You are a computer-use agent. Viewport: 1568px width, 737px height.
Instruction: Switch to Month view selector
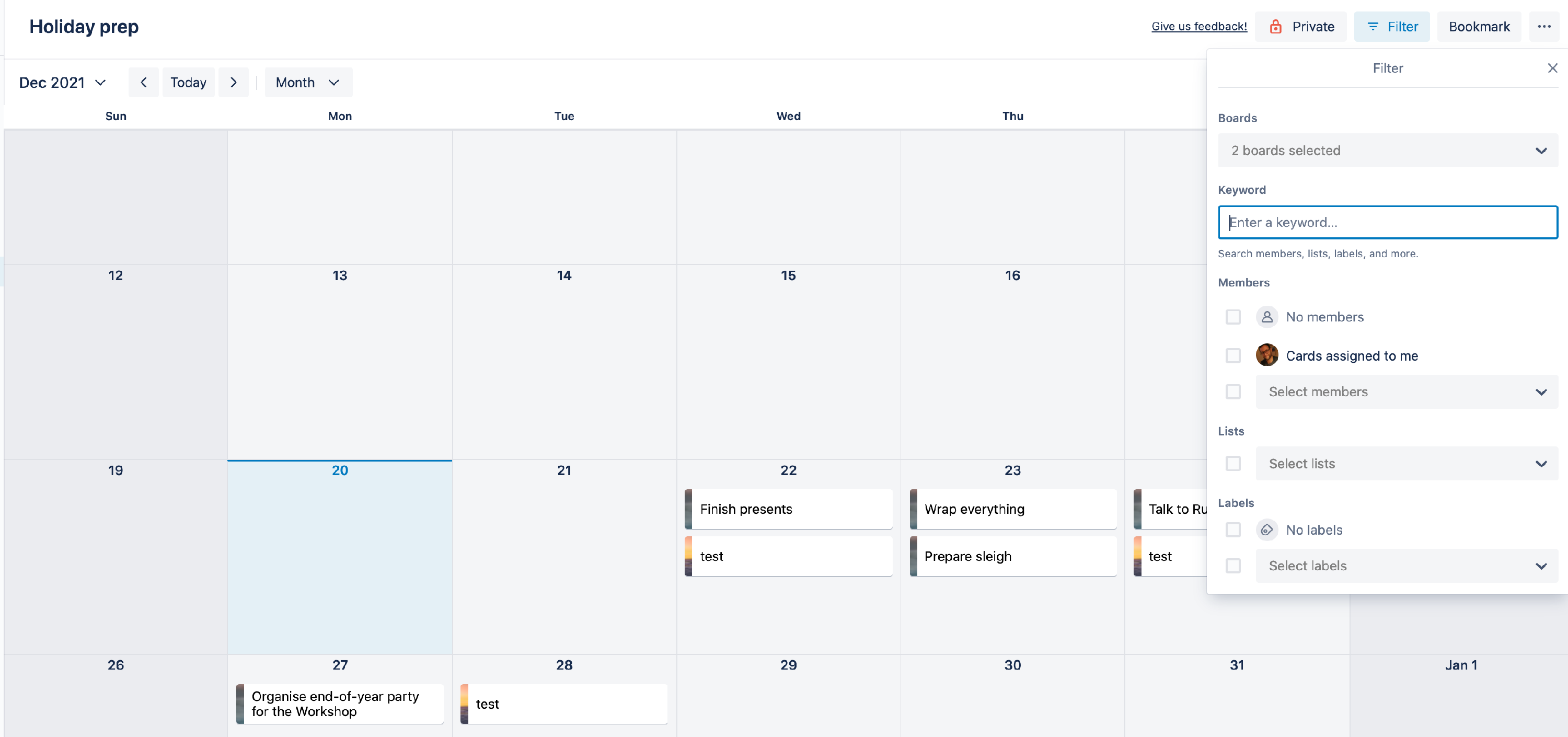coord(307,82)
